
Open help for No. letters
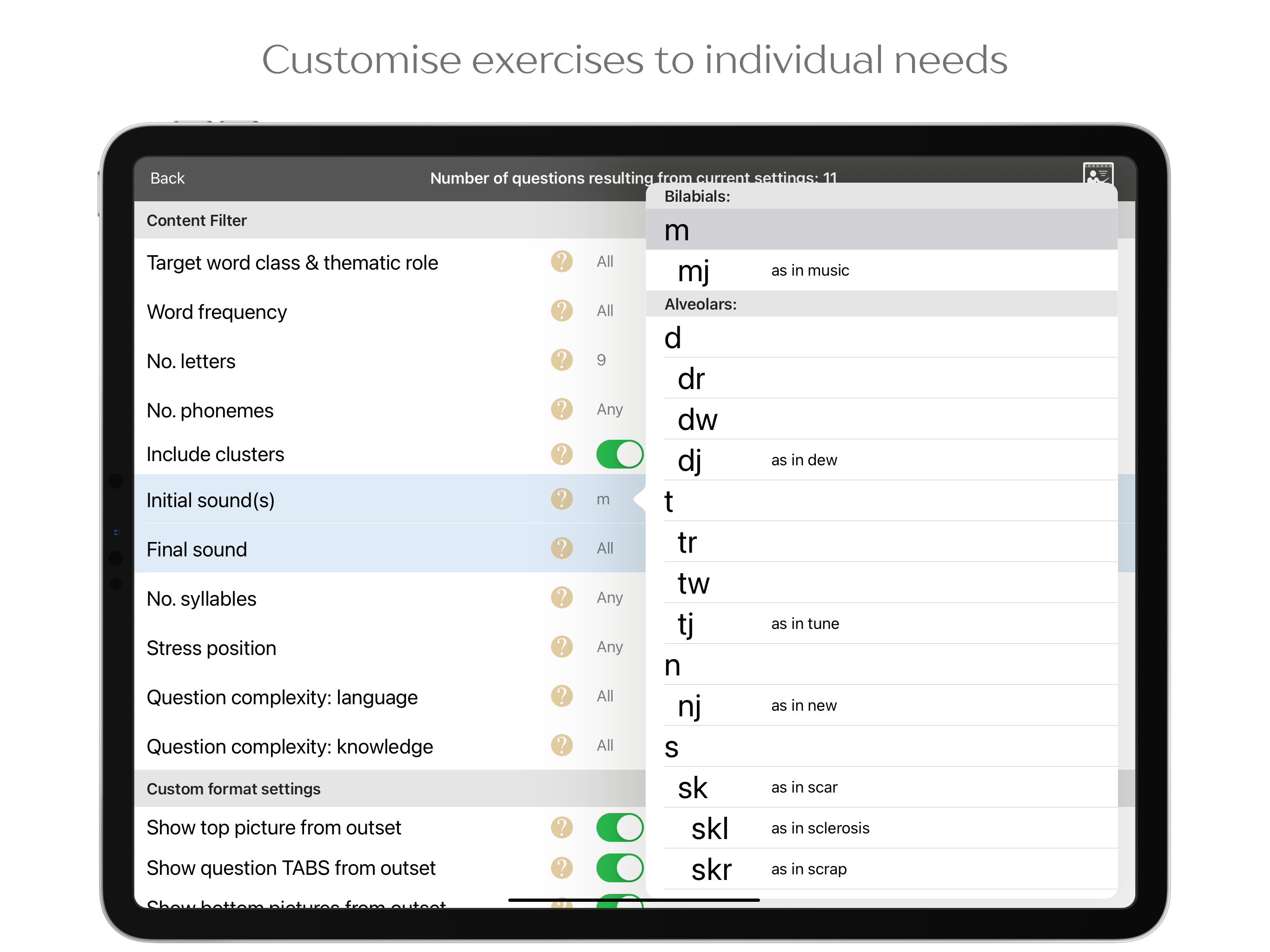[562, 361]
